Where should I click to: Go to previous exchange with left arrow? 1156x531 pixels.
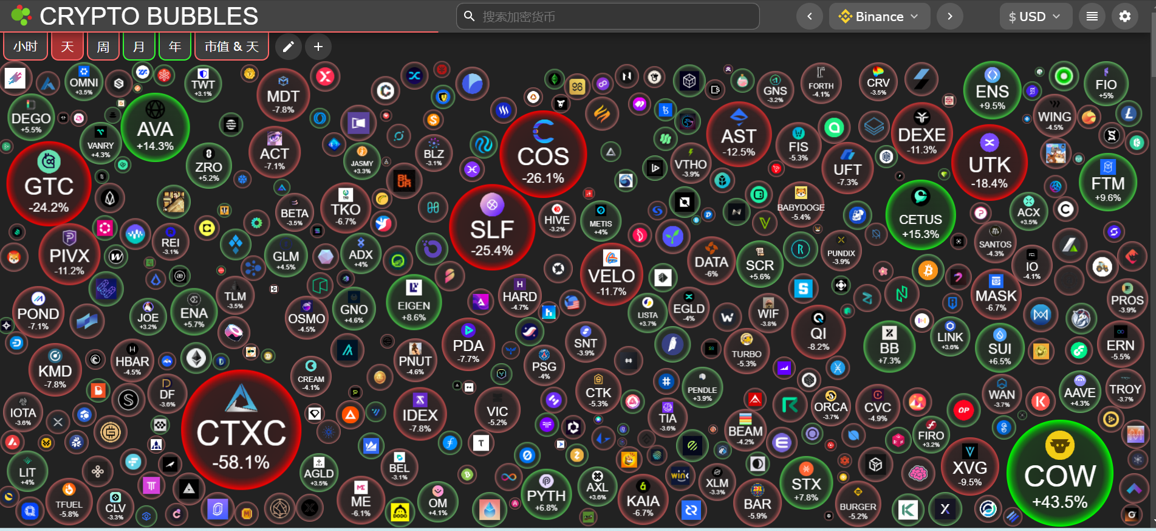click(x=809, y=16)
